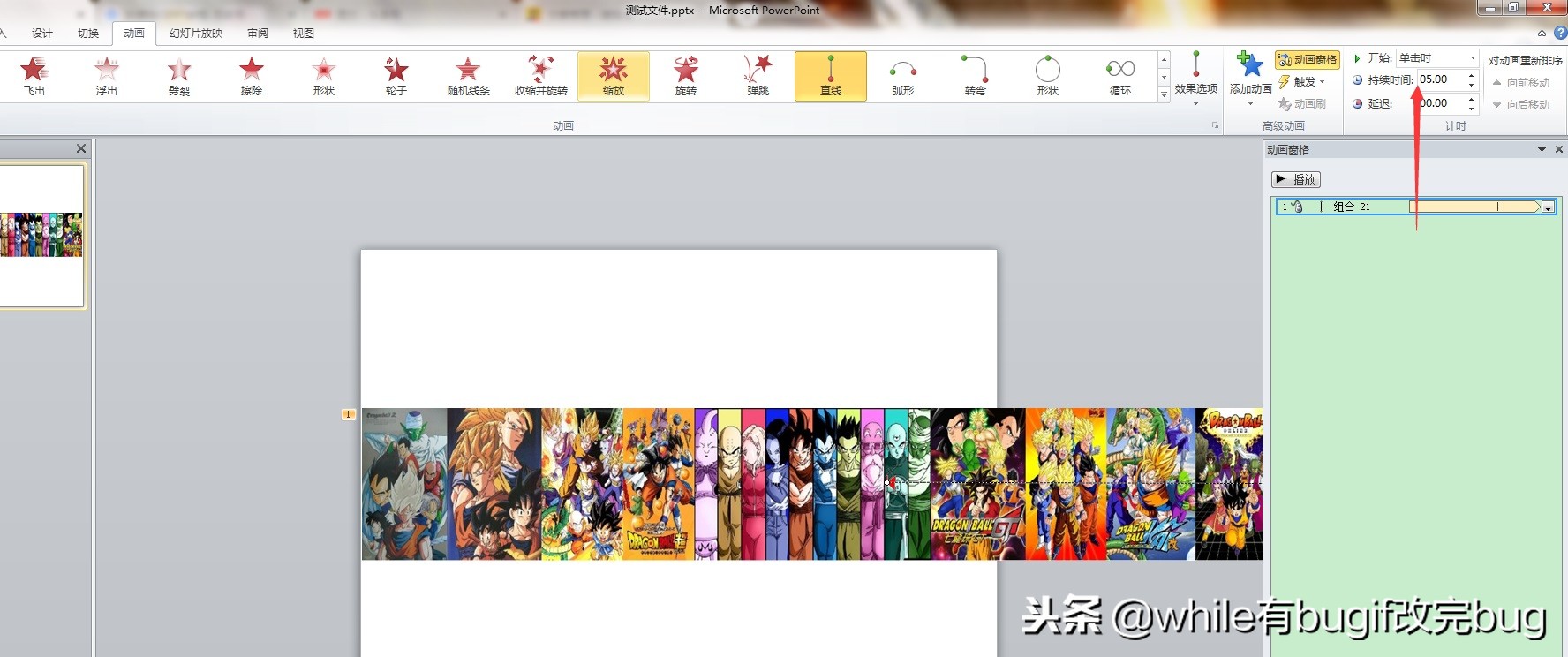The height and width of the screenshot is (657, 1568).
Task: Click the 延迟 delay field
Action: point(1441,103)
